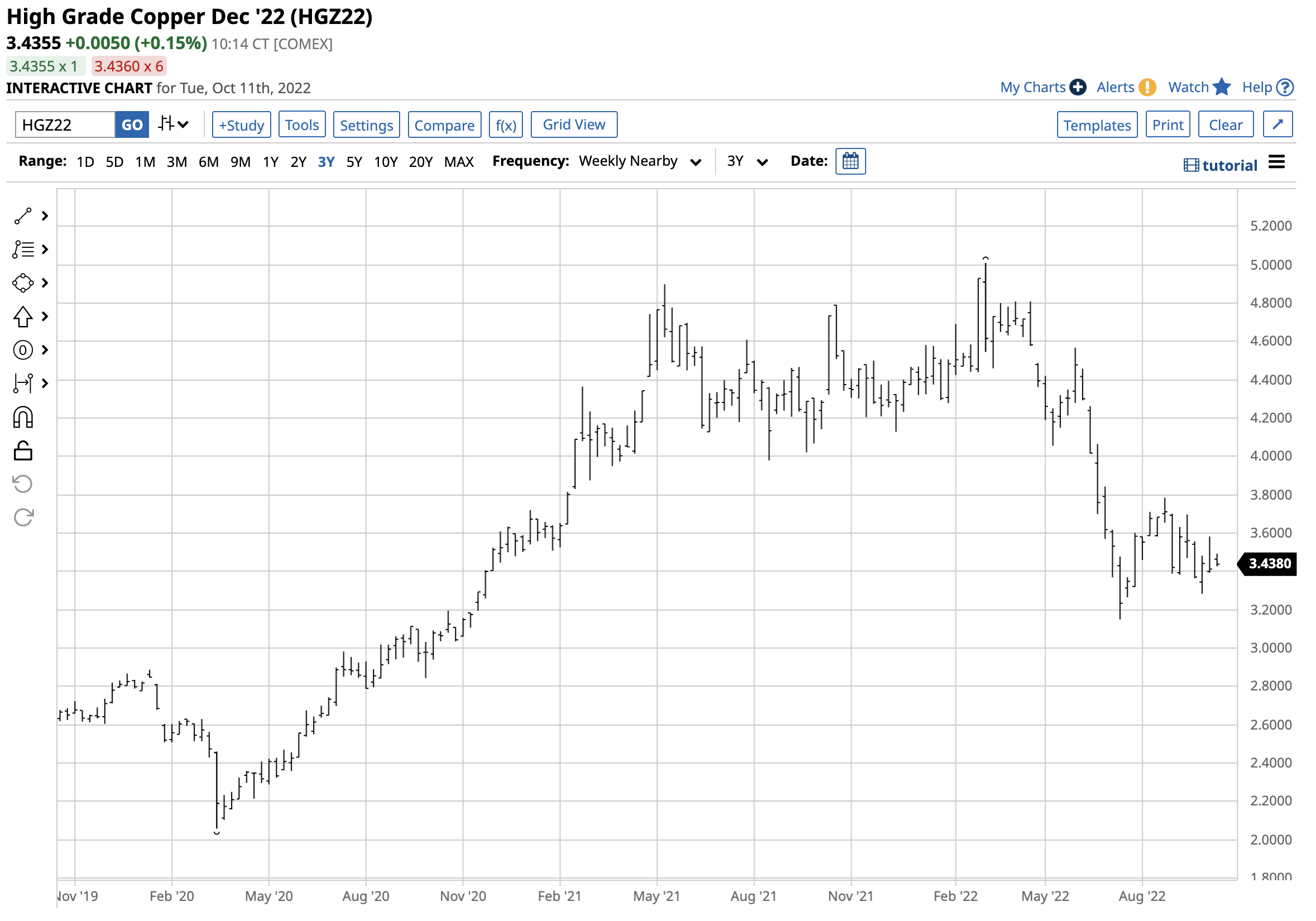
Task: Expand the trend line tool options
Action: (45, 216)
